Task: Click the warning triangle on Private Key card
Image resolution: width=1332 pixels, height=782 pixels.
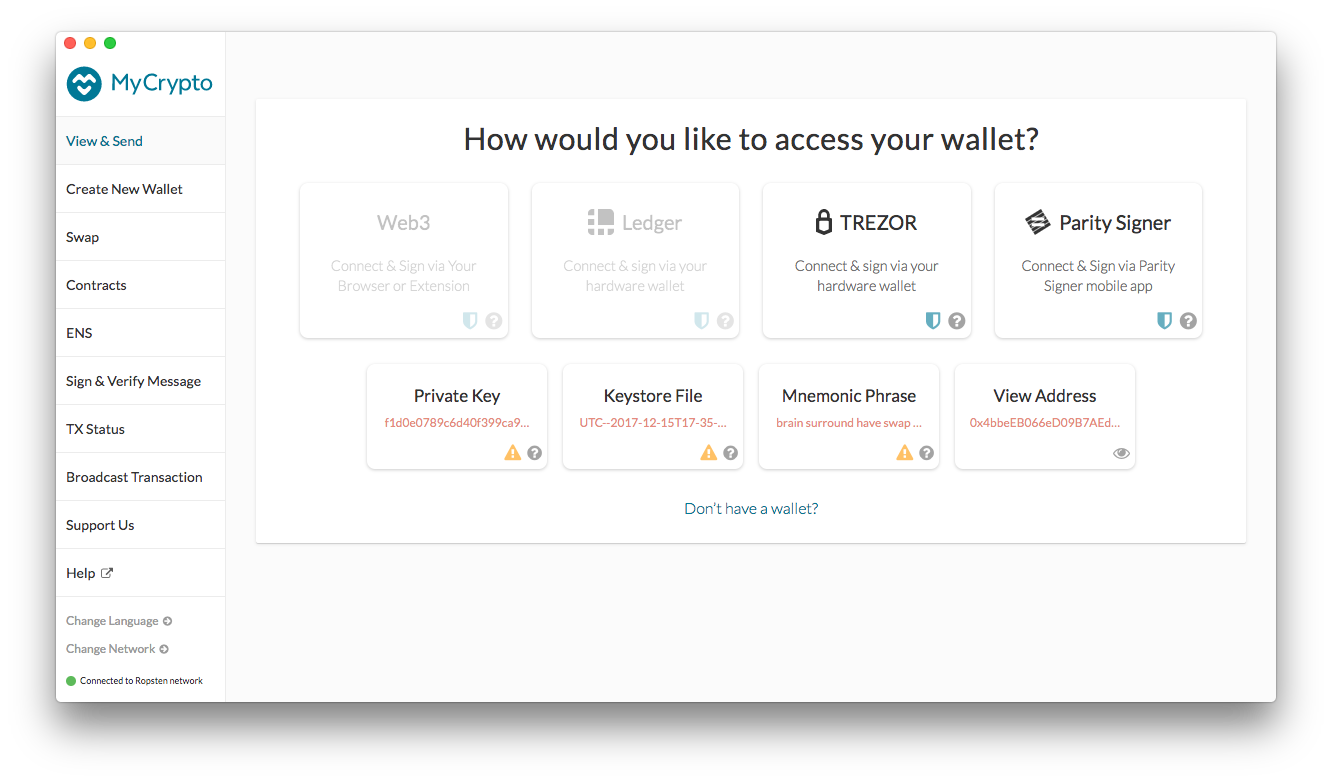Action: [512, 452]
